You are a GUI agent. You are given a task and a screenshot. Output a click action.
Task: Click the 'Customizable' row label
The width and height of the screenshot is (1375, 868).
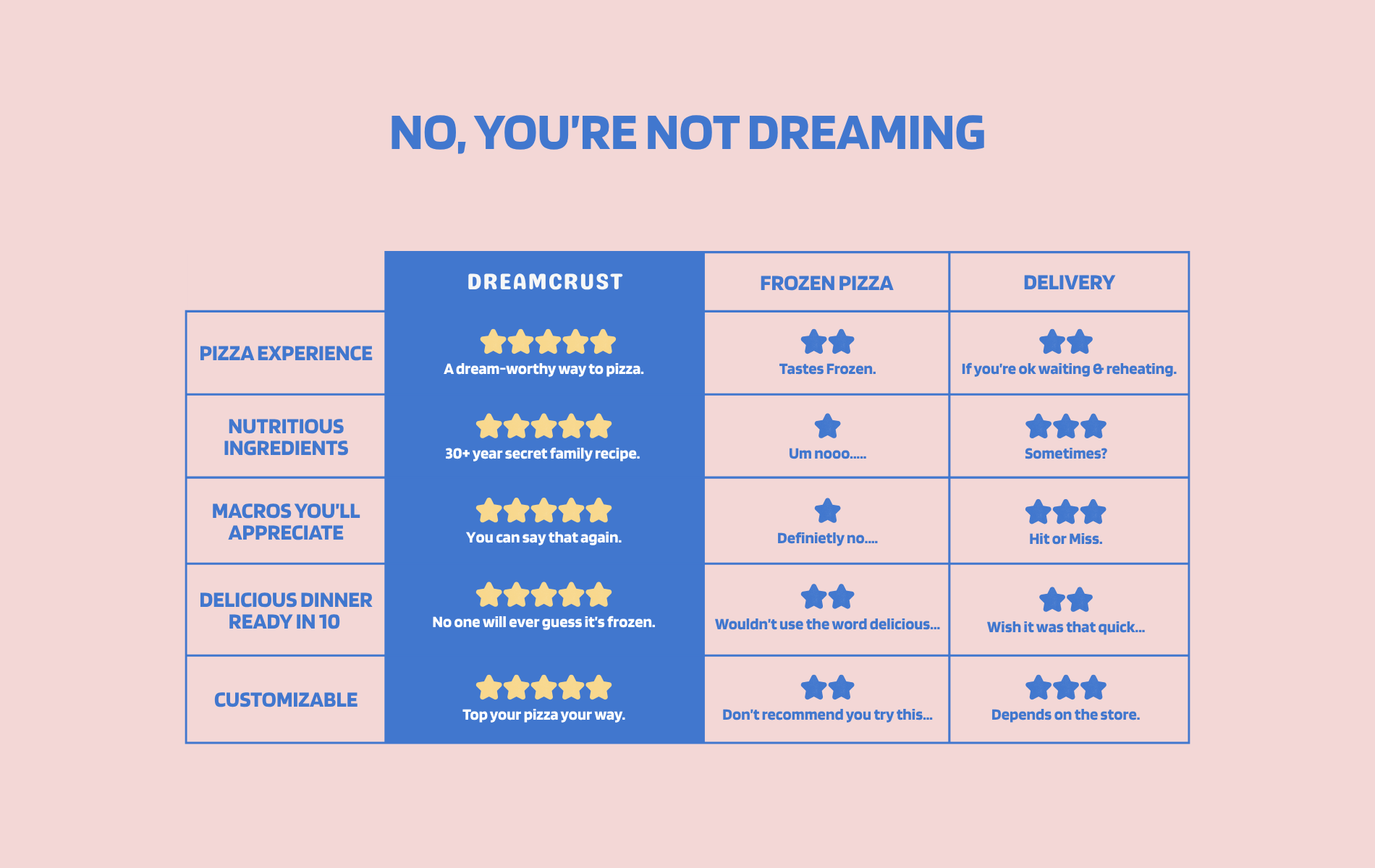pos(286,700)
